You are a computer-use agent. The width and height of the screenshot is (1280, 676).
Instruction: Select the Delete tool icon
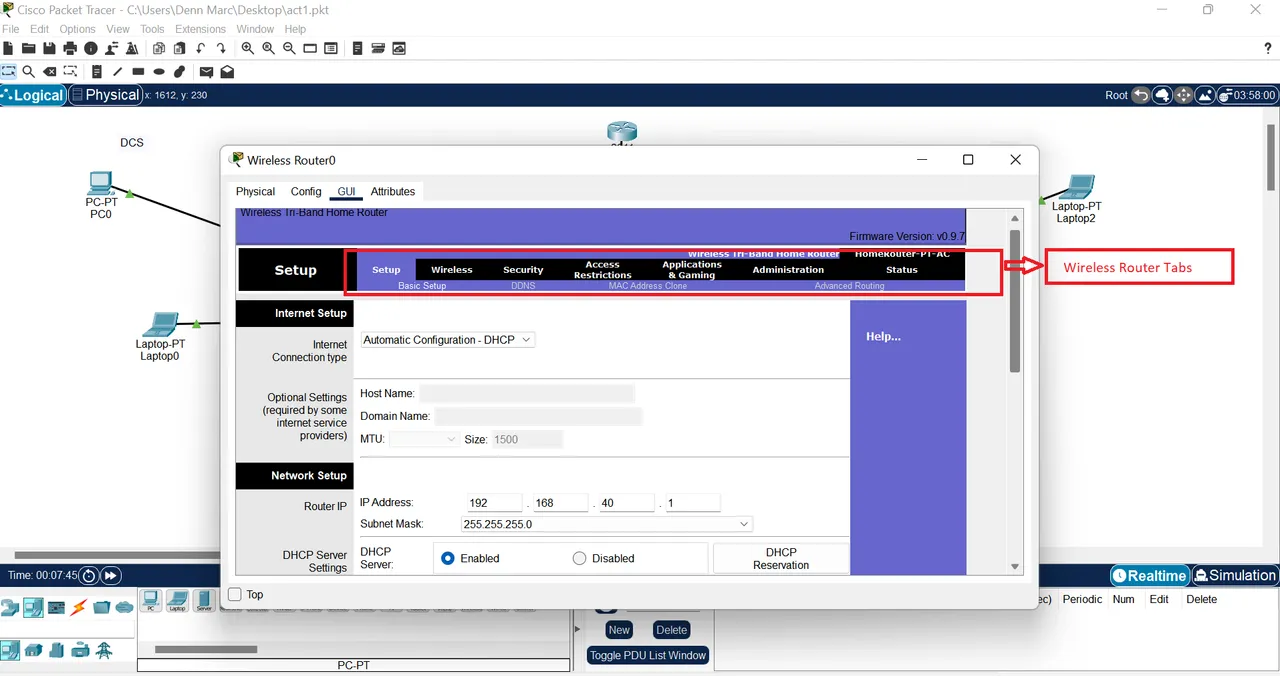(50, 72)
